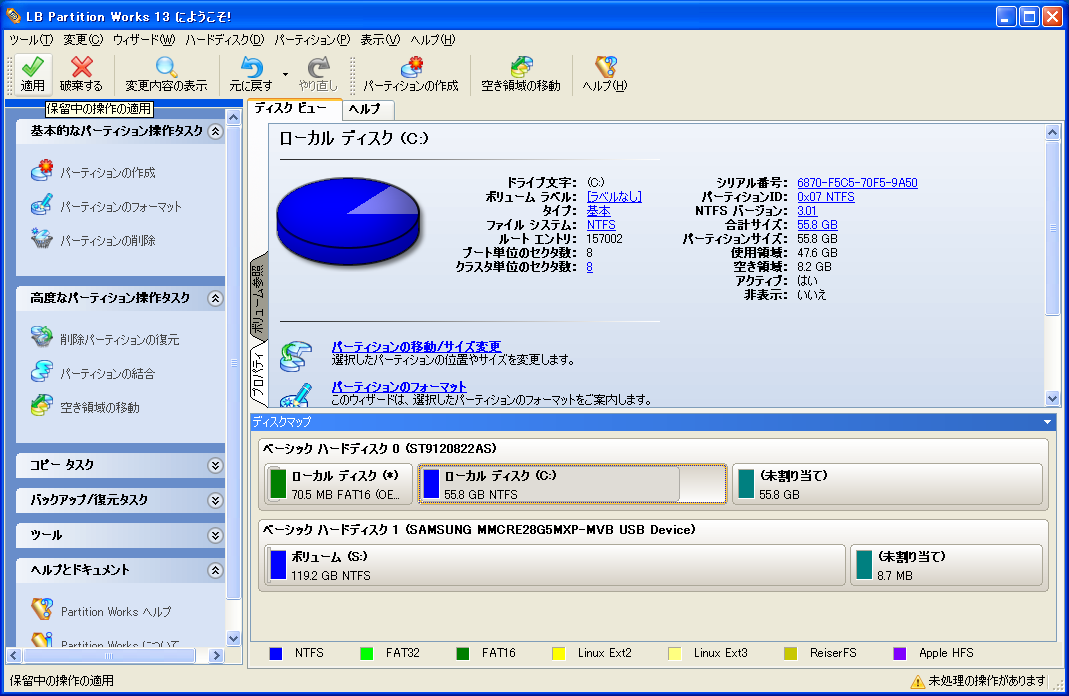
Task: Open 変更内容の表示 magnifier toolbar icon
Action: pyautogui.click(x=166, y=68)
